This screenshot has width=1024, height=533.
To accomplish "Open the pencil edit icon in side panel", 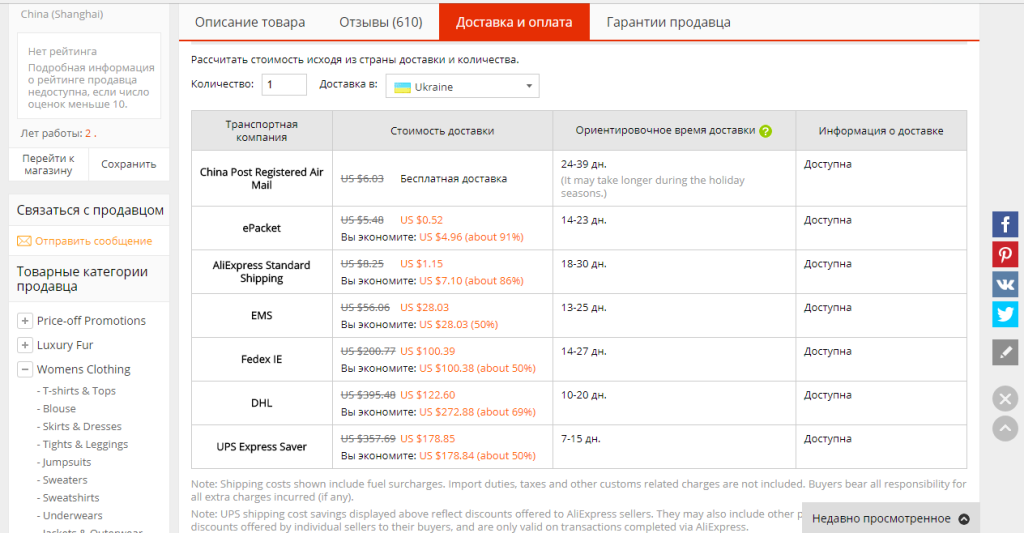I will click(1005, 352).
